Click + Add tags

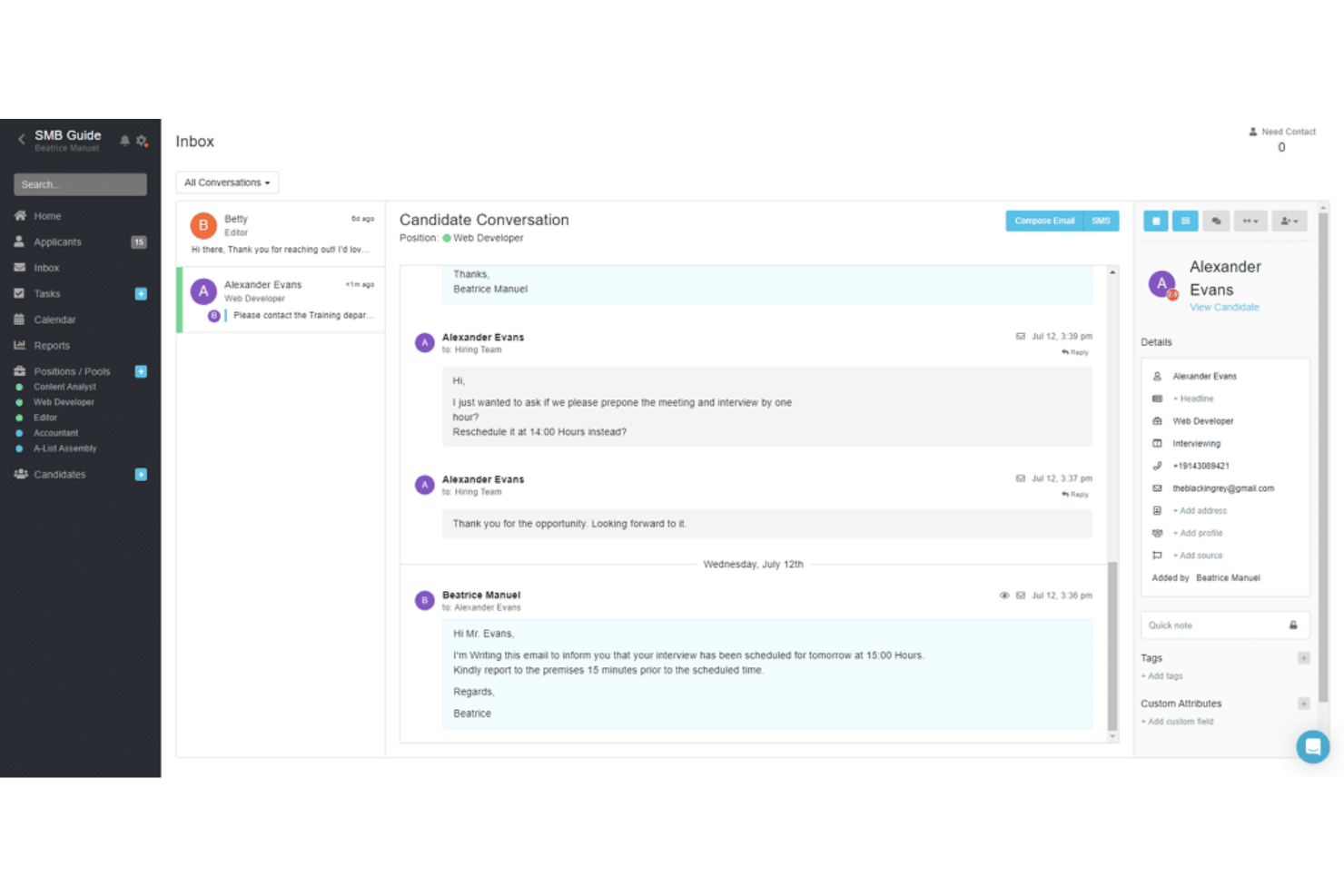click(x=1161, y=676)
